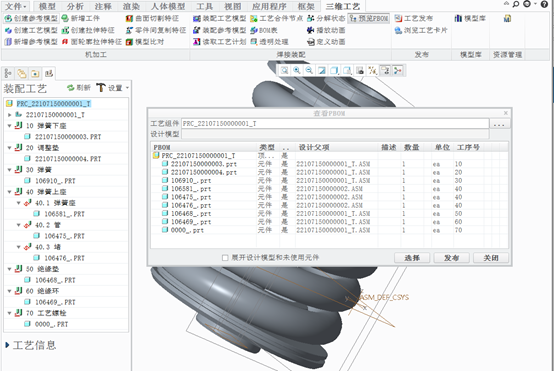
Task: Toggle the annotation display icon in graphics toolbar
Action: [x=385, y=70]
